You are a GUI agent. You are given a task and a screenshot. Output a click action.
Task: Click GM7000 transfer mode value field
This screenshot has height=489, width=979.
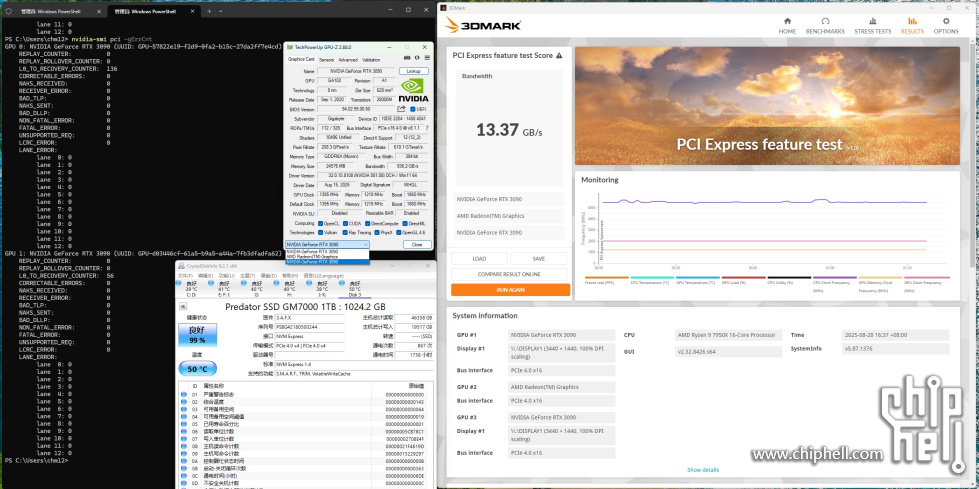[309, 345]
